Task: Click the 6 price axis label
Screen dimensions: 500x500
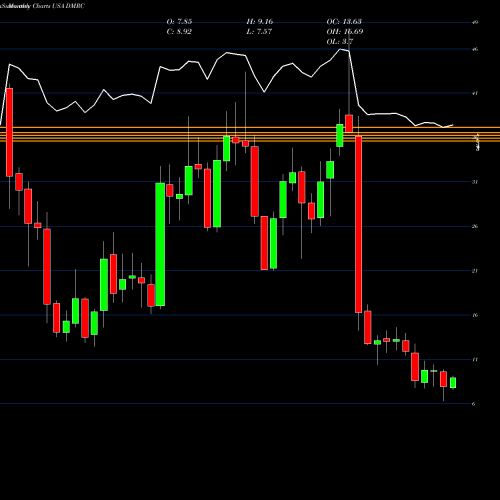Action: point(474,404)
